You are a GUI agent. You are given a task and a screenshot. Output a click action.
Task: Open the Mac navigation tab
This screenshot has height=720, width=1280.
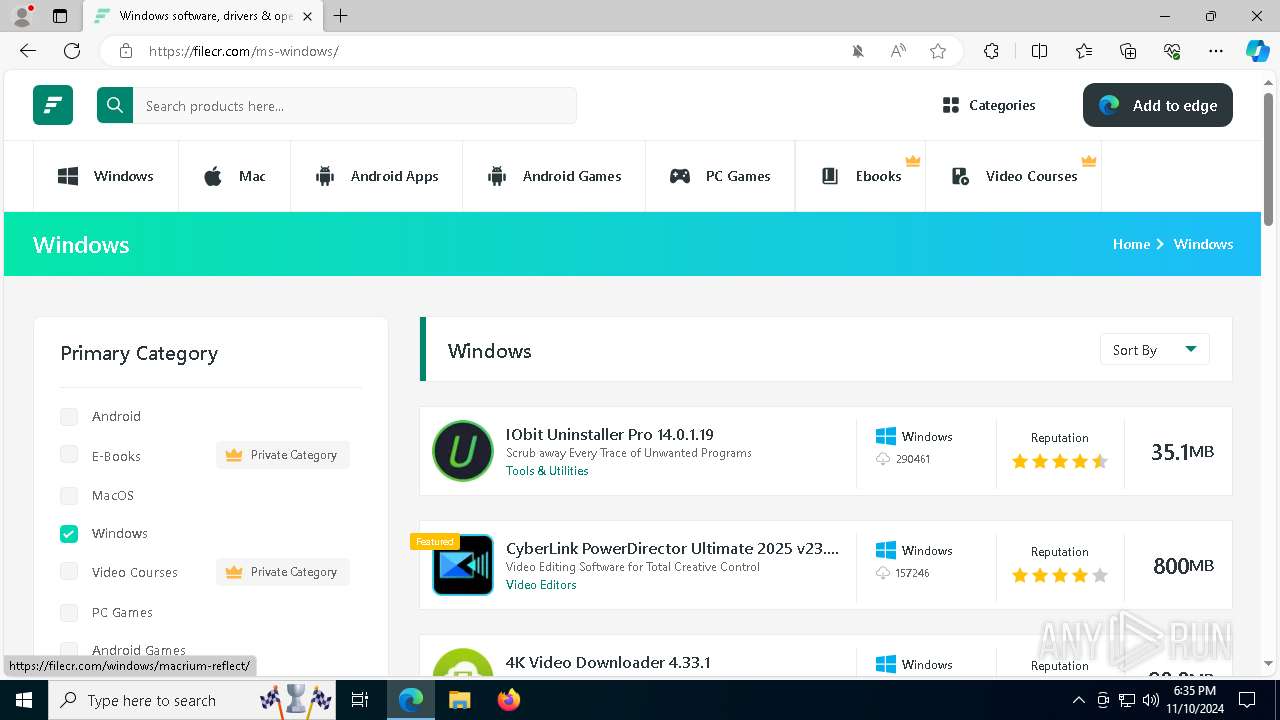click(235, 176)
